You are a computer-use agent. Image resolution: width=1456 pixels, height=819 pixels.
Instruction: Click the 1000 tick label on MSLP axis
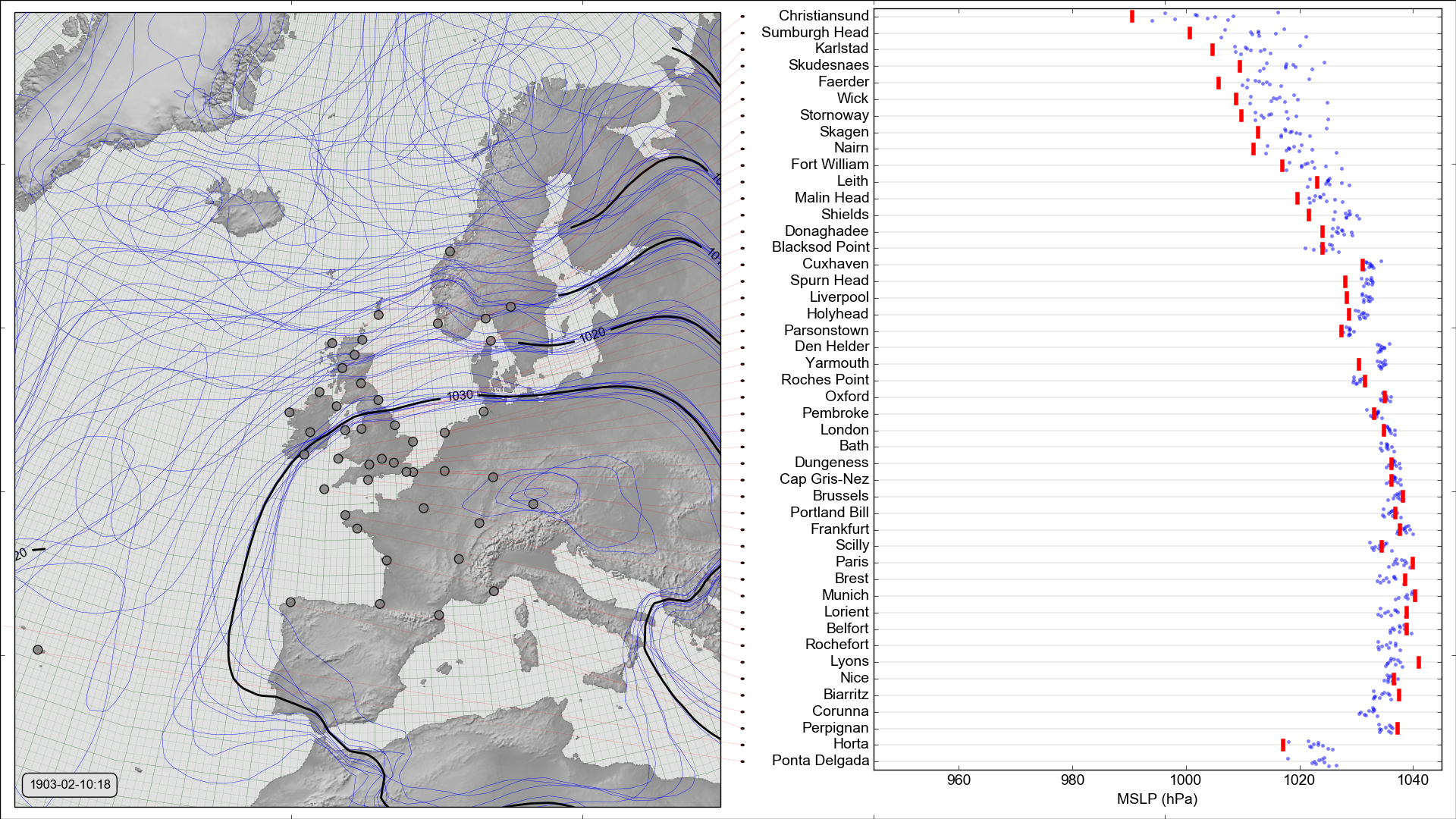click(1185, 780)
